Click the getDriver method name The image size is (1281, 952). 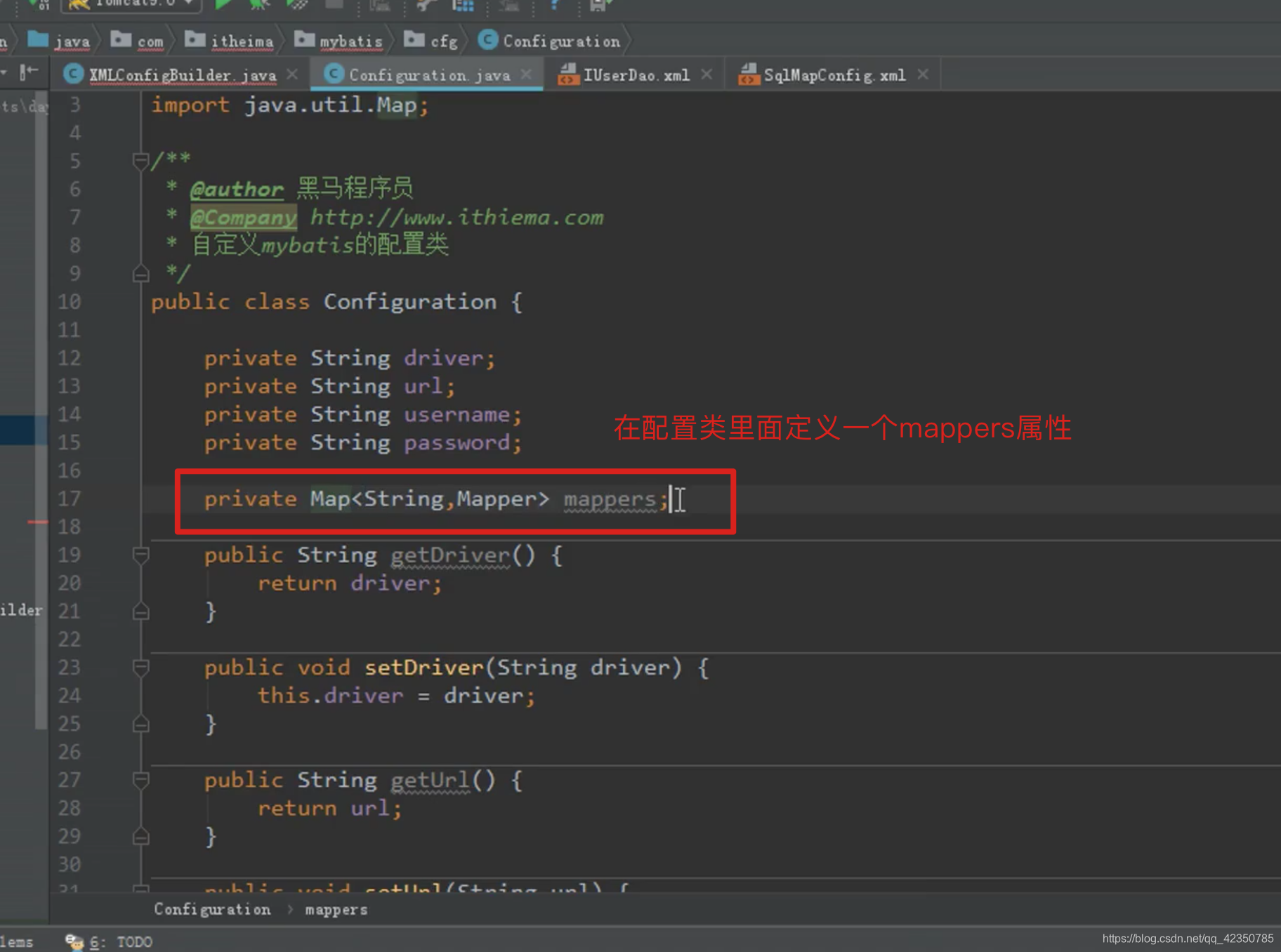point(450,555)
